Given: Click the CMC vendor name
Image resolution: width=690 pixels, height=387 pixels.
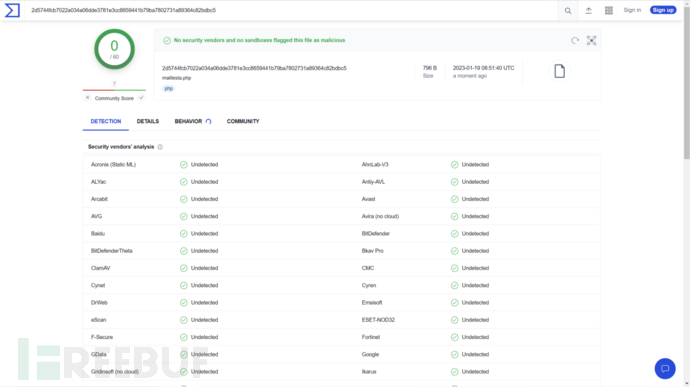Looking at the screenshot, I should click(368, 268).
